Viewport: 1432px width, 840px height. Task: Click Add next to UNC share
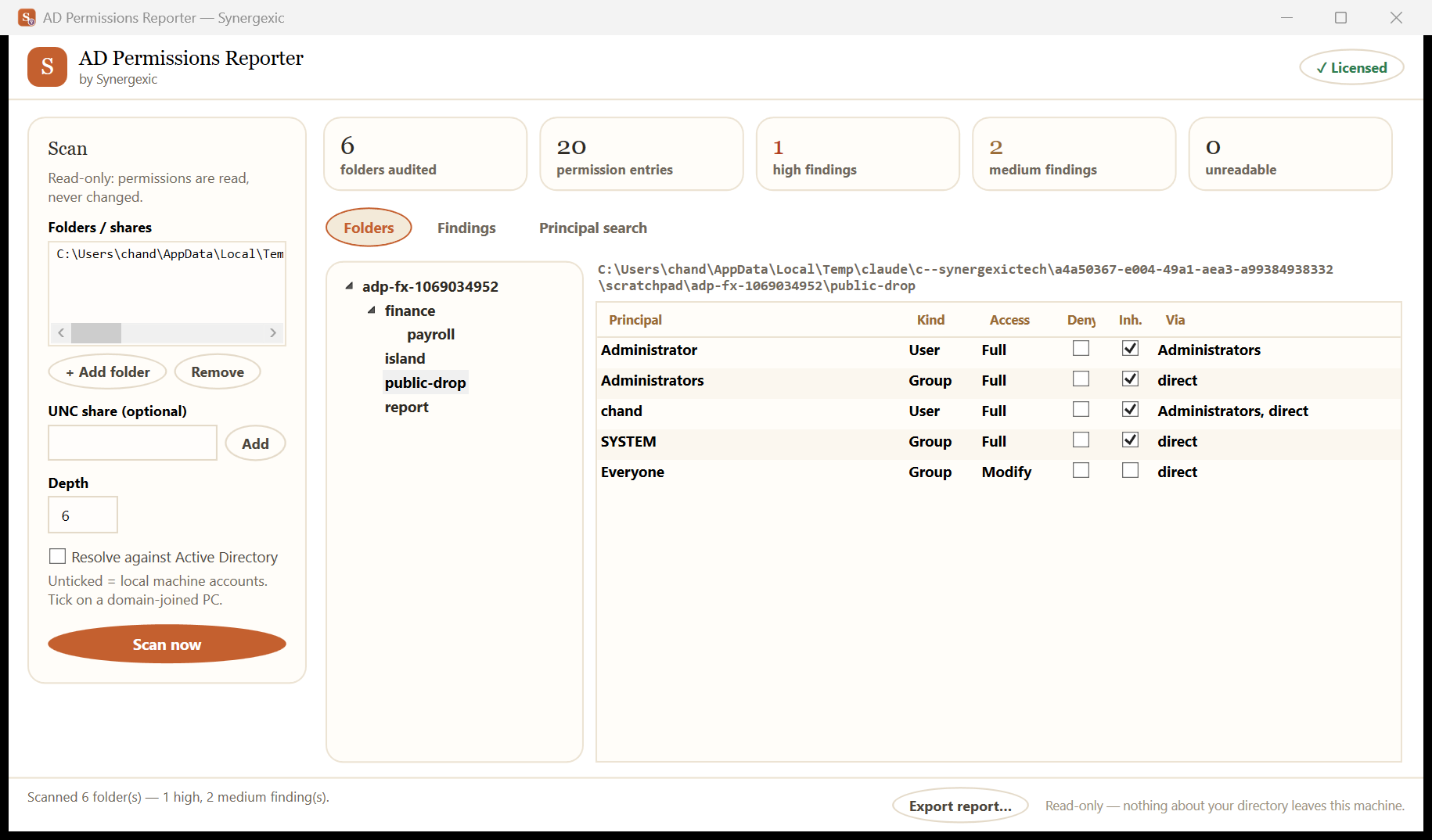[255, 443]
